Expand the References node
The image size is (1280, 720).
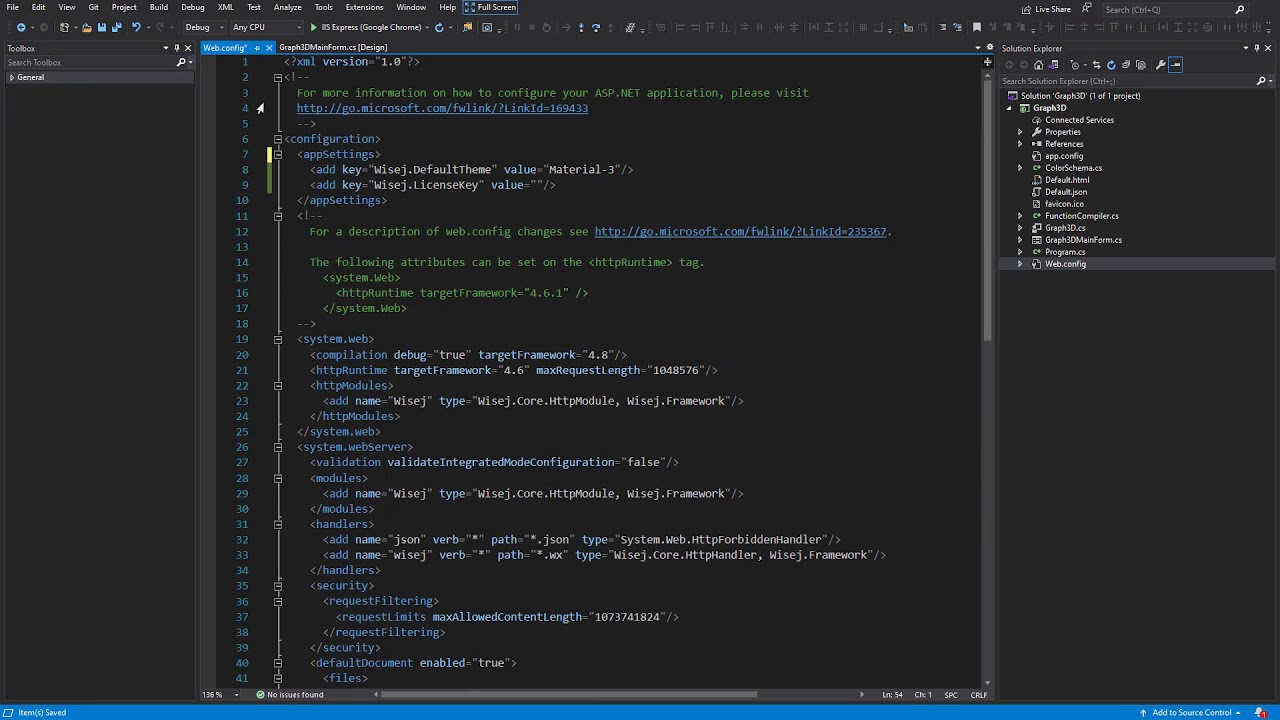coord(1020,144)
